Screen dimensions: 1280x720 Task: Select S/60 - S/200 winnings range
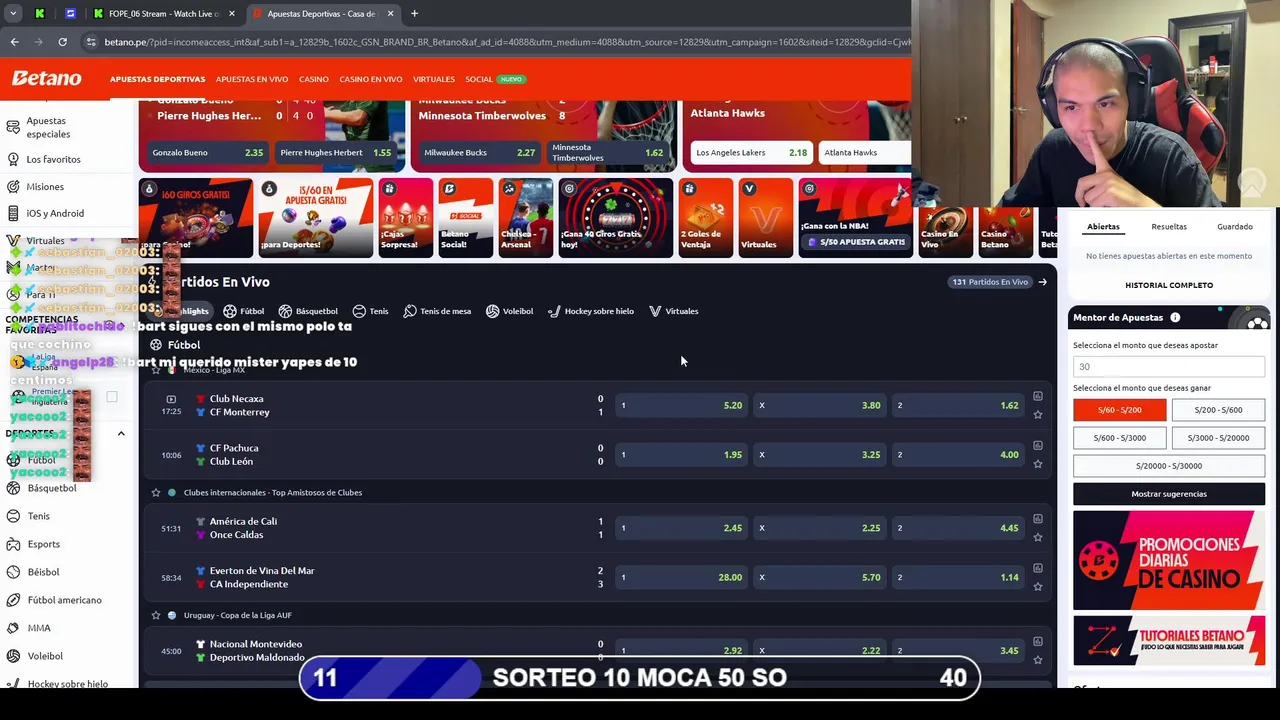point(1119,410)
